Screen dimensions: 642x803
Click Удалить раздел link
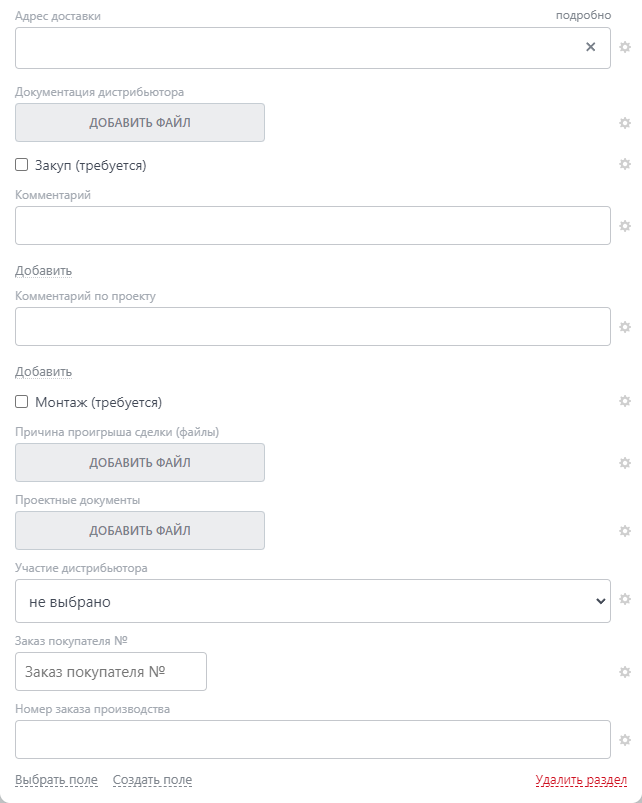pyautogui.click(x=581, y=780)
